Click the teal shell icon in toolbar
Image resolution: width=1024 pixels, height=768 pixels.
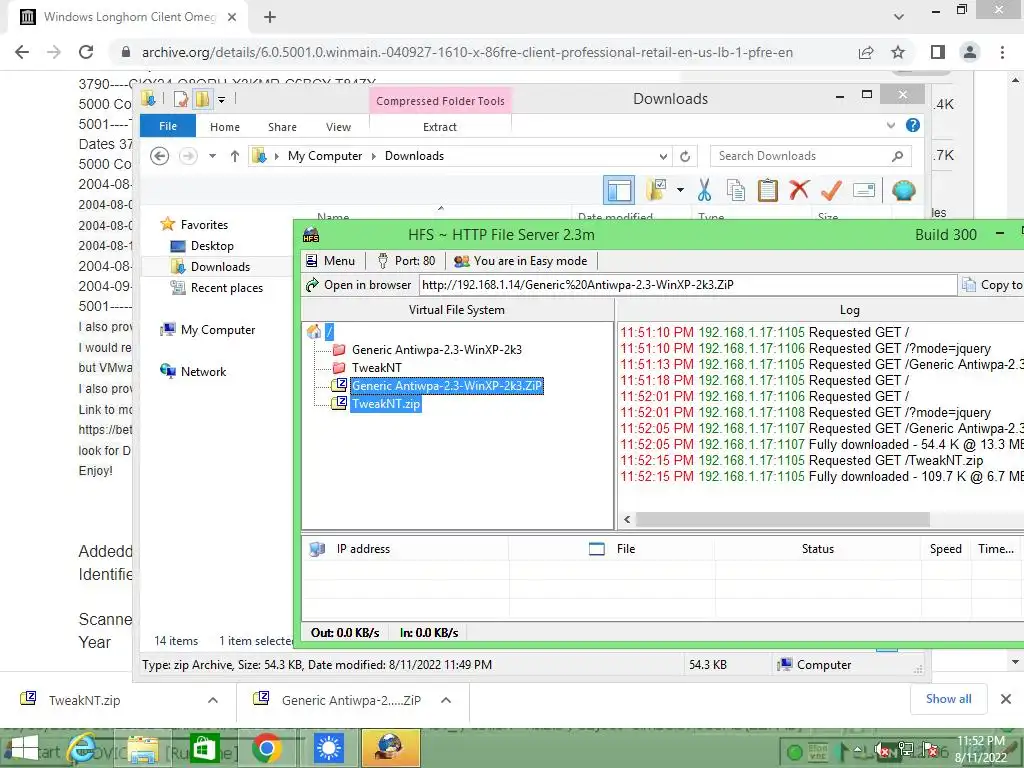pyautogui.click(x=904, y=190)
